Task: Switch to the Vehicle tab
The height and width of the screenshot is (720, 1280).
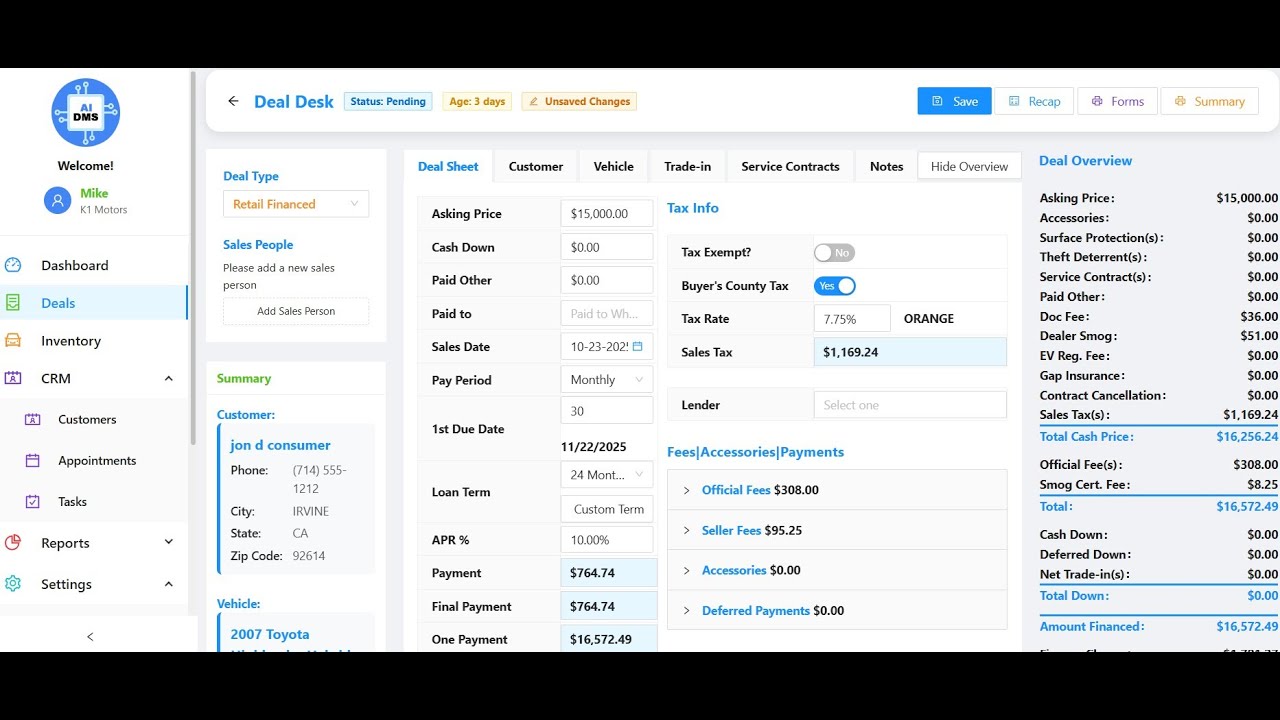Action: coord(613,166)
